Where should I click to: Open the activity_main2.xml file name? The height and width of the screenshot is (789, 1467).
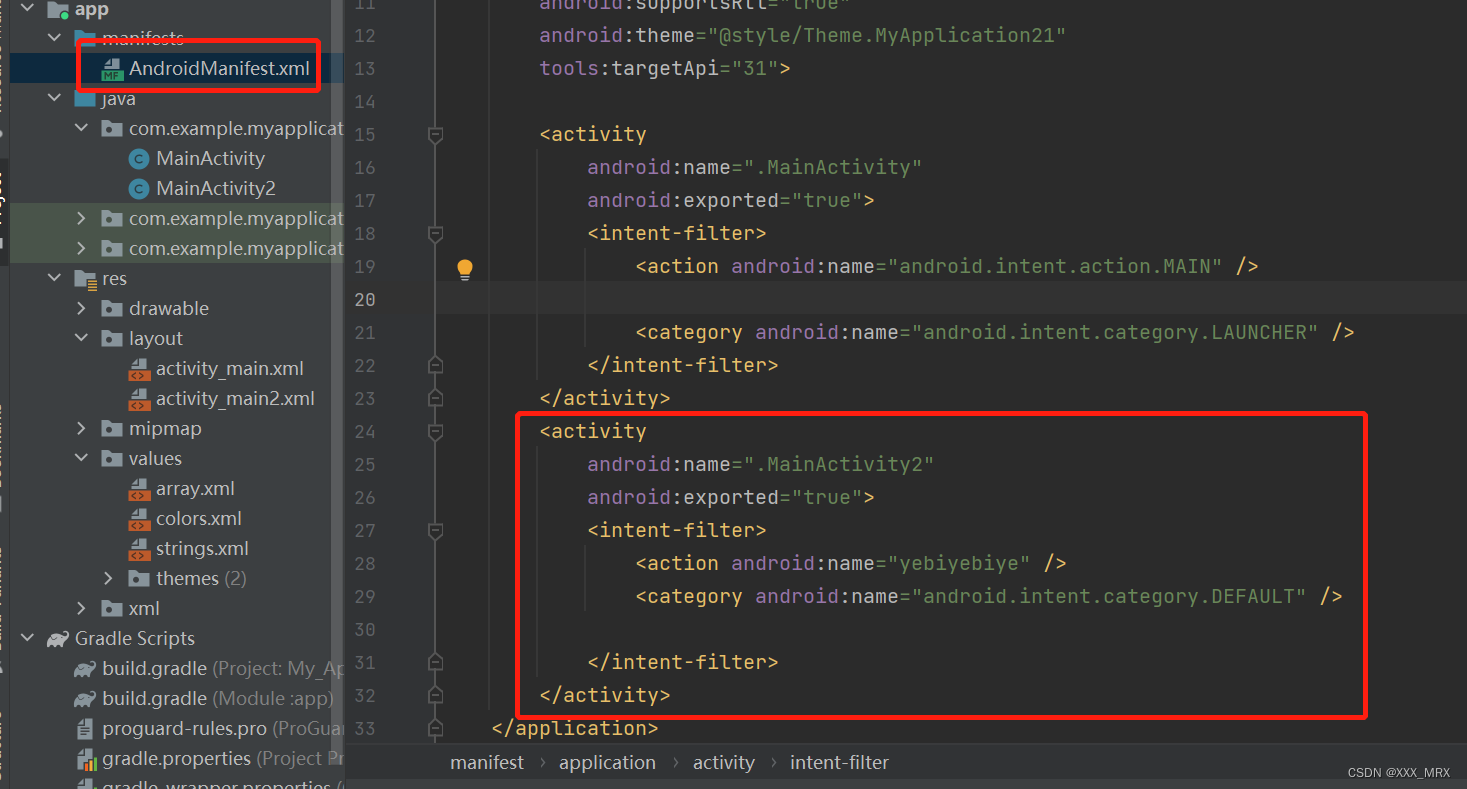coord(235,399)
